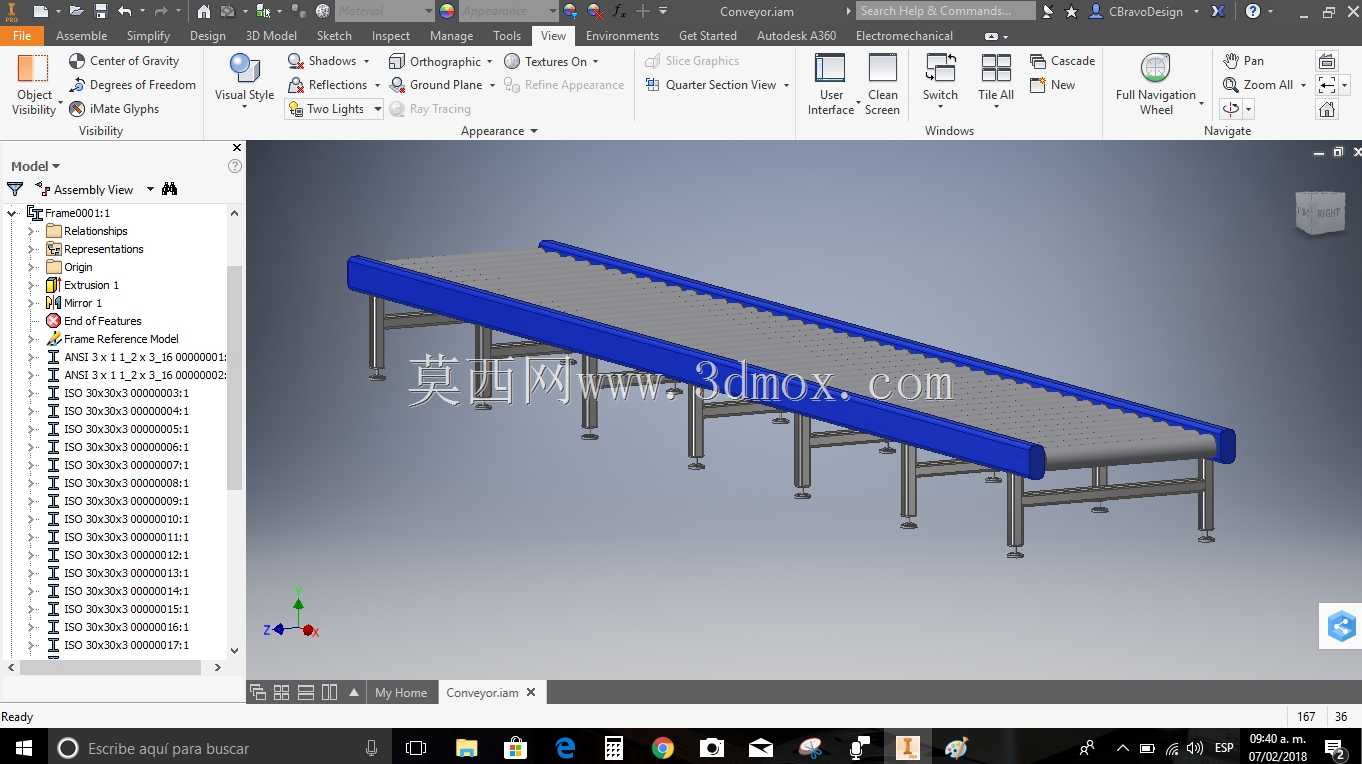Activate Clean Screen mode
Screen dimensions: 1362x764
point(882,84)
